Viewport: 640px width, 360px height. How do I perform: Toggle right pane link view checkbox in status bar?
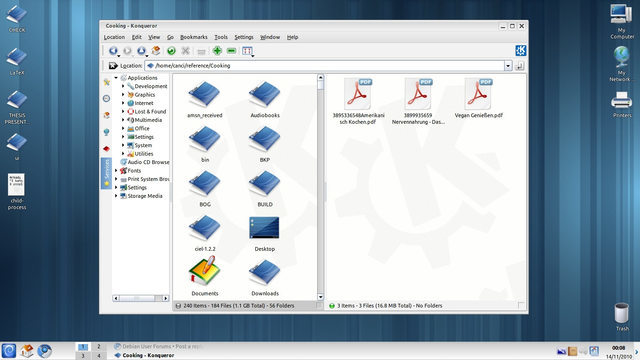pos(521,305)
